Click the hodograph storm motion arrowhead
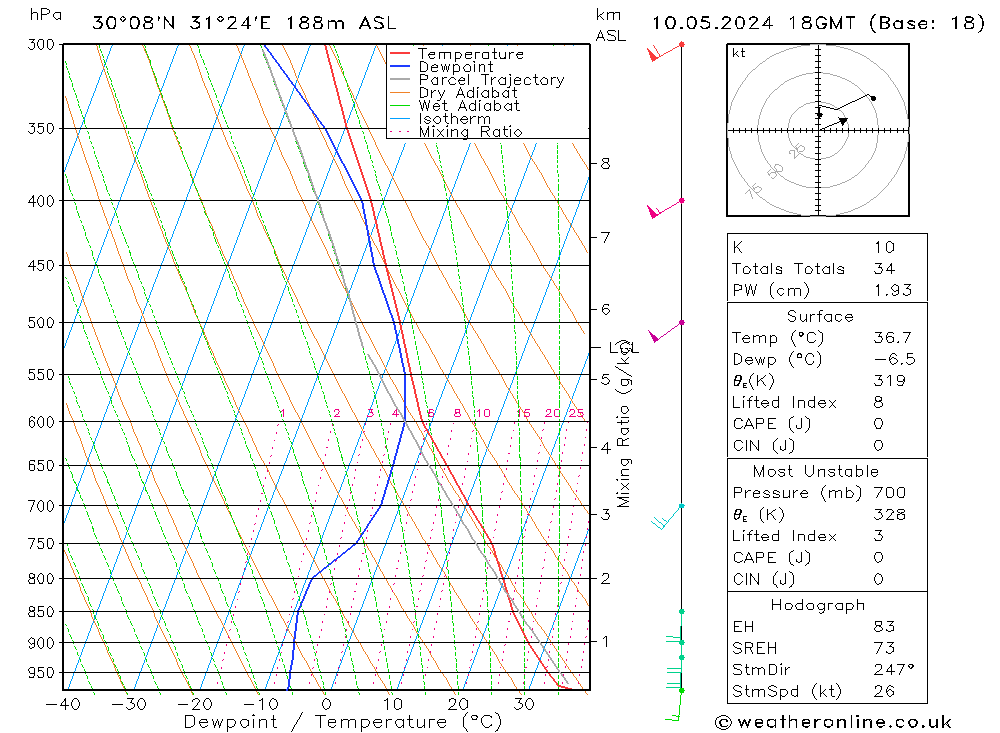 coord(843,121)
